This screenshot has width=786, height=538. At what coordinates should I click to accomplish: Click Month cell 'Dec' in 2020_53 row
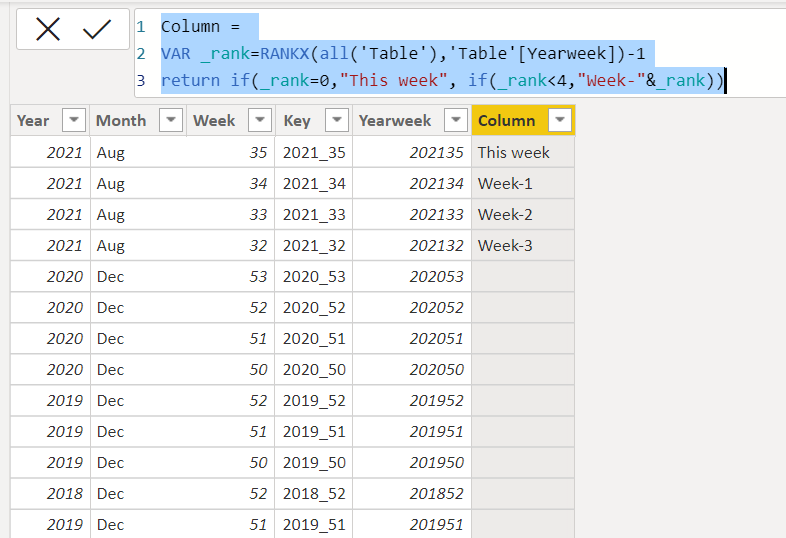coord(138,277)
